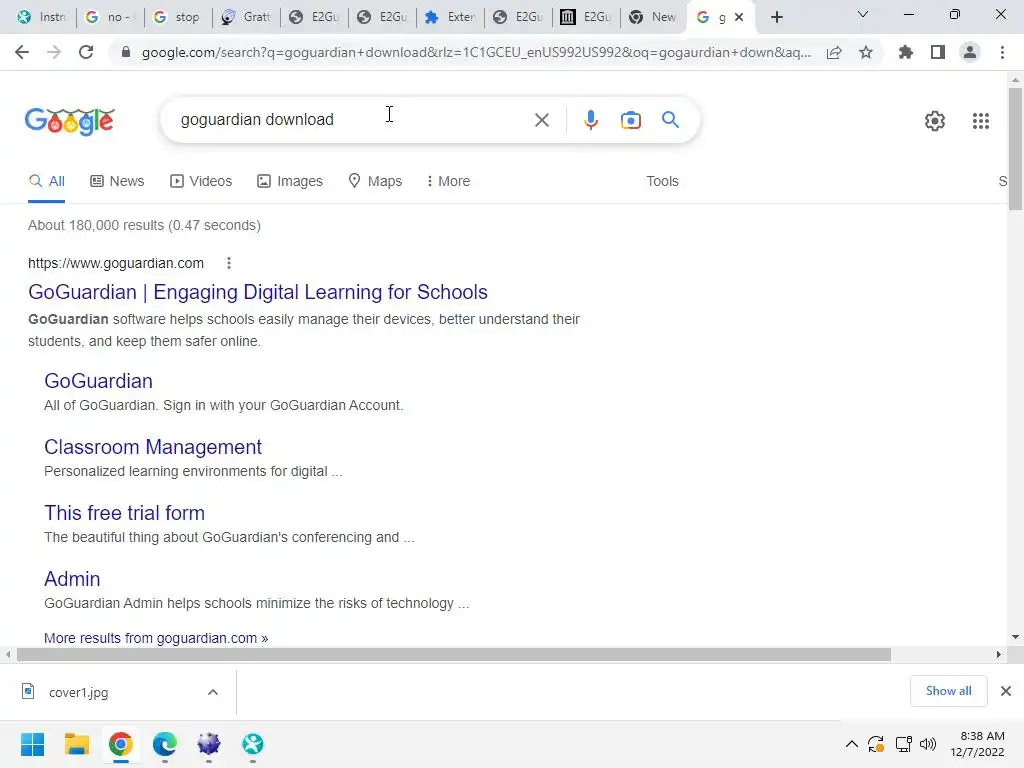Expand the cover1.jpg download options chevron

[x=213, y=692]
